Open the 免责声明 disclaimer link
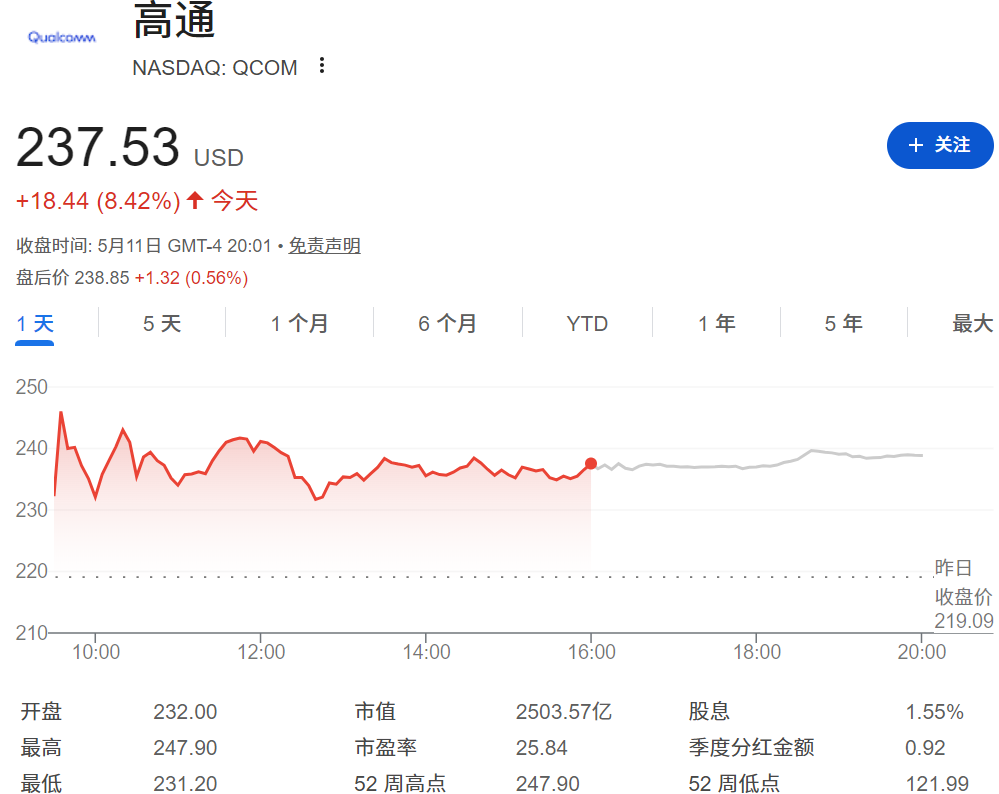The image size is (999, 794). (324, 245)
